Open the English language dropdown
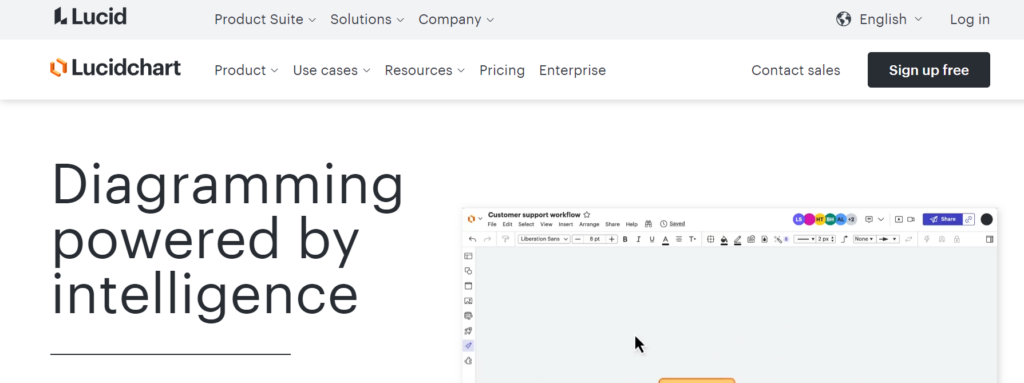The height and width of the screenshot is (383, 1024). (891, 20)
